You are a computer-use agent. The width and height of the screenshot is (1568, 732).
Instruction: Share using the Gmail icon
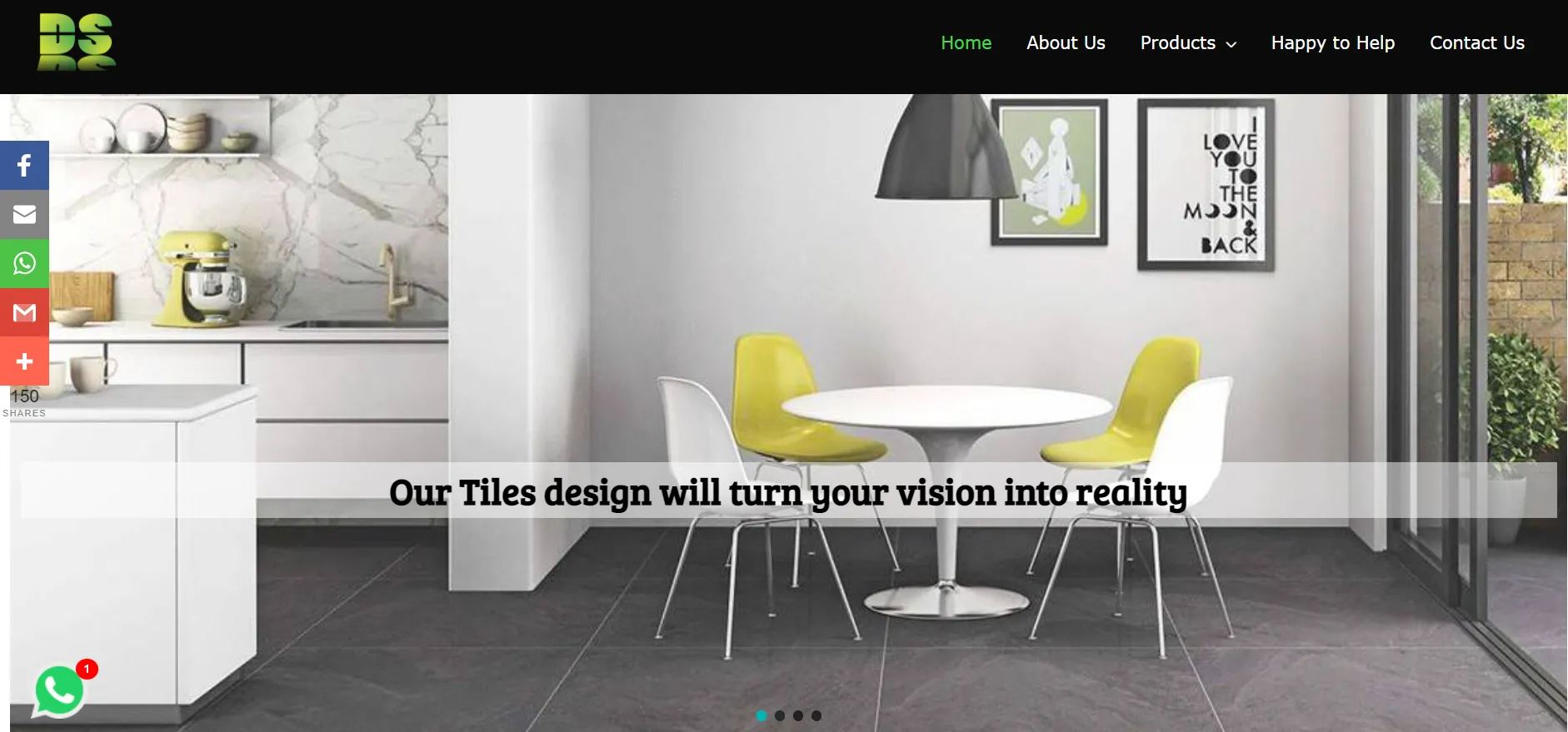click(24, 312)
